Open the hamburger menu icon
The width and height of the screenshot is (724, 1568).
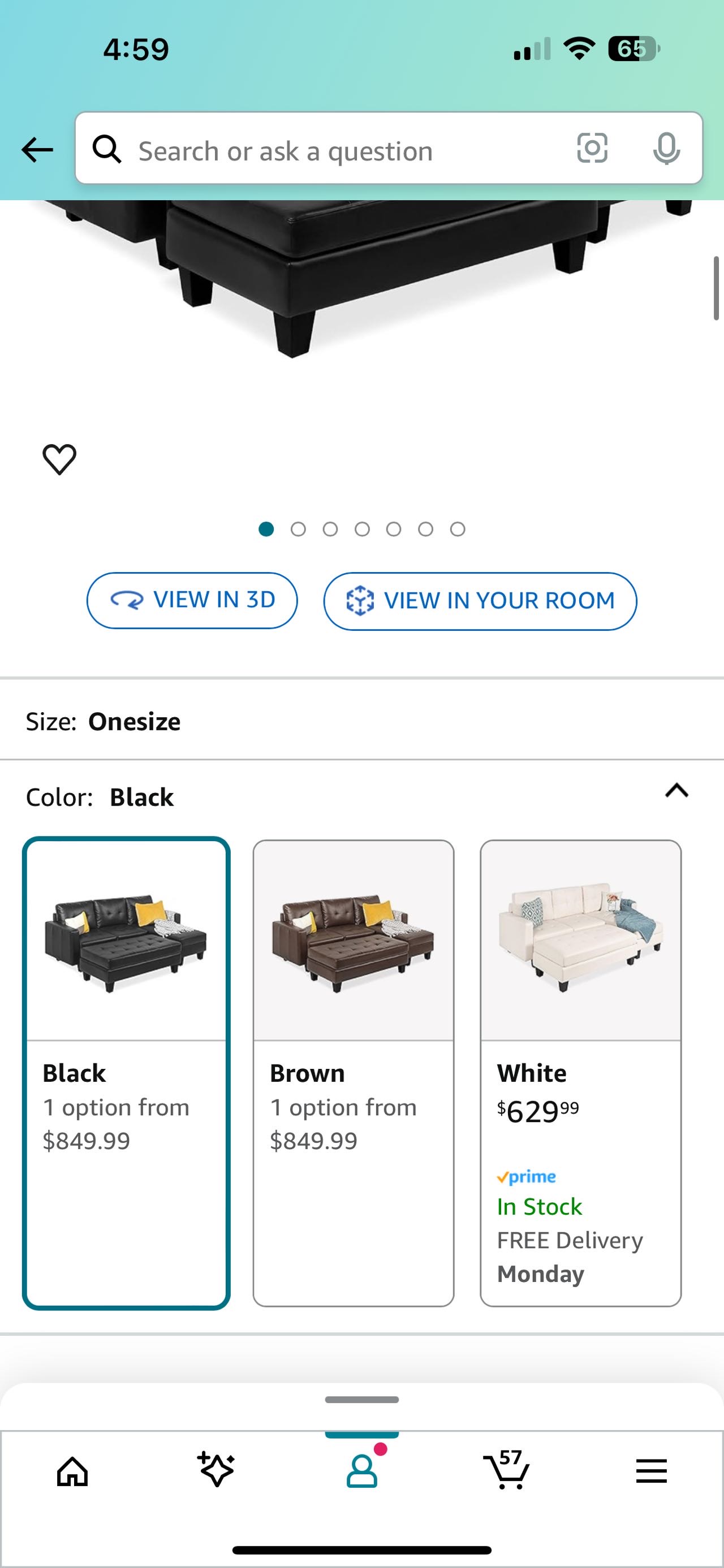651,1472
